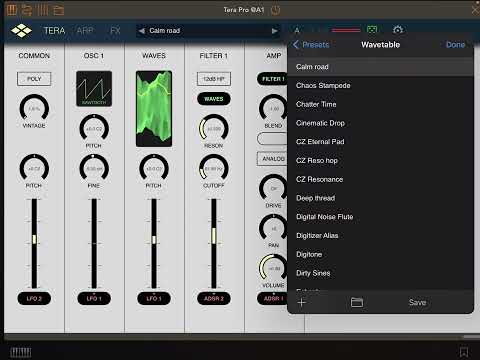
Task: Select the Chaos Stampede preset
Action: pyautogui.click(x=380, y=86)
